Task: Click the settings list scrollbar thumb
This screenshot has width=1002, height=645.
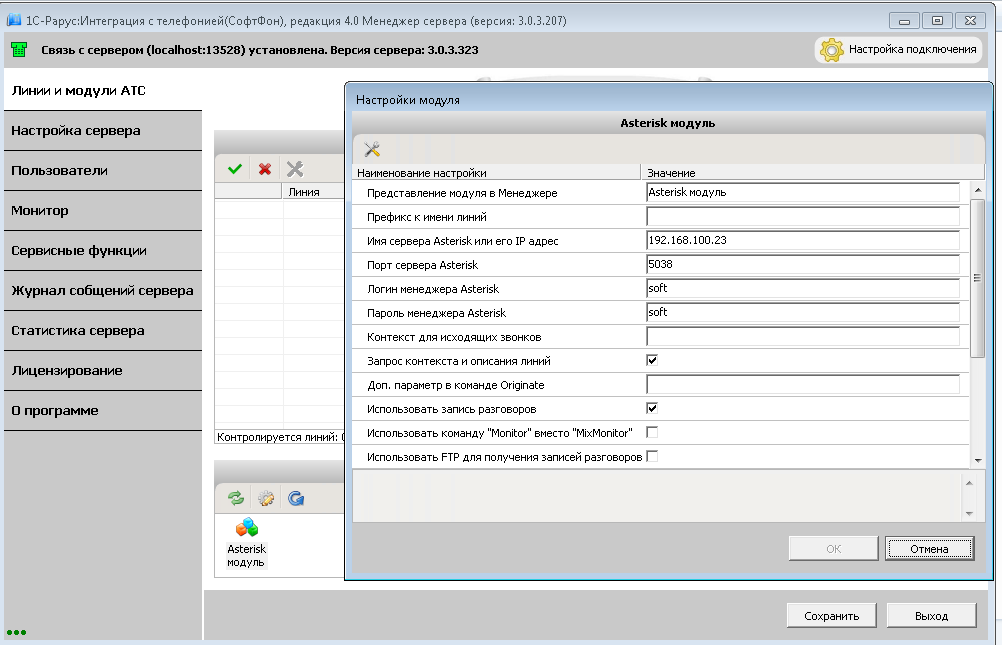Action: [x=978, y=278]
